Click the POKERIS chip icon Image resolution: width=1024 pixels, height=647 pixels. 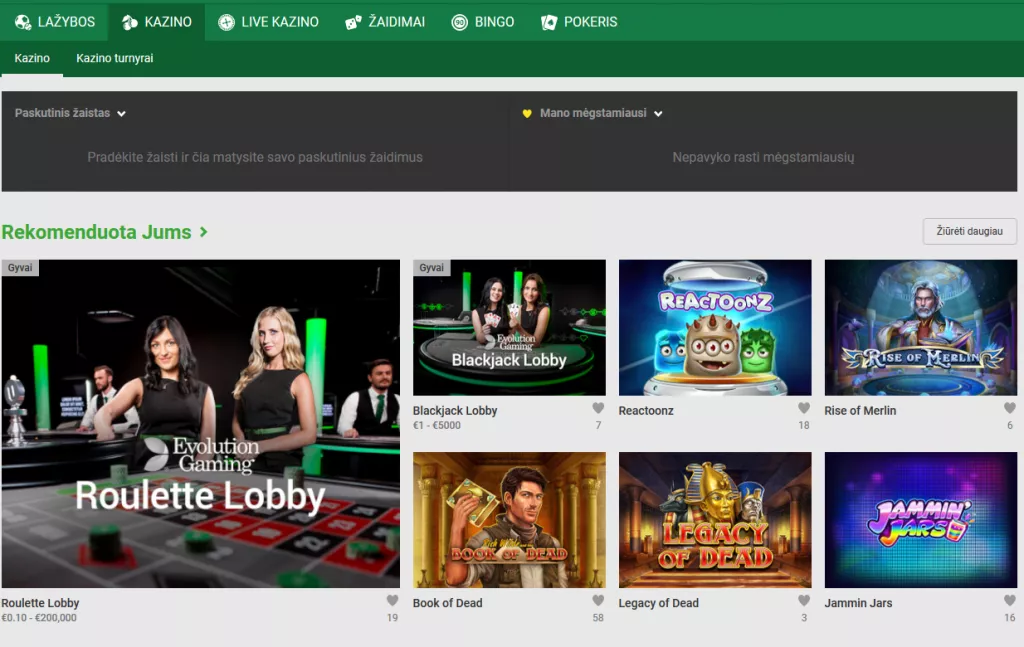[x=548, y=21]
